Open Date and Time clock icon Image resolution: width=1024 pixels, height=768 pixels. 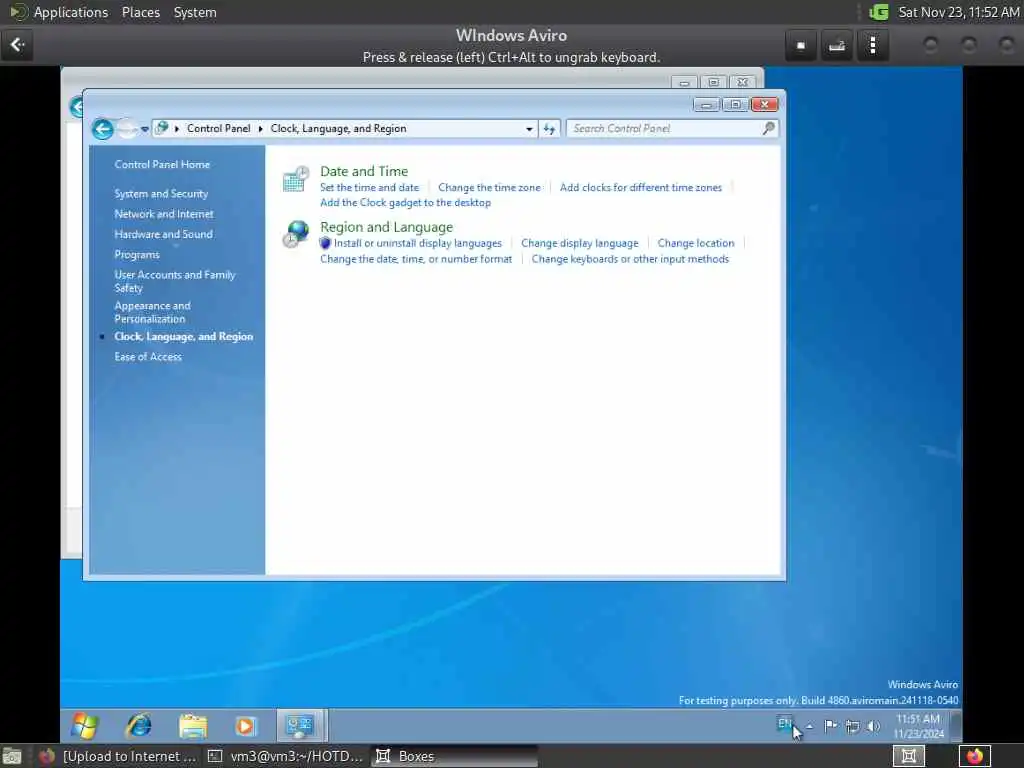[x=295, y=179]
